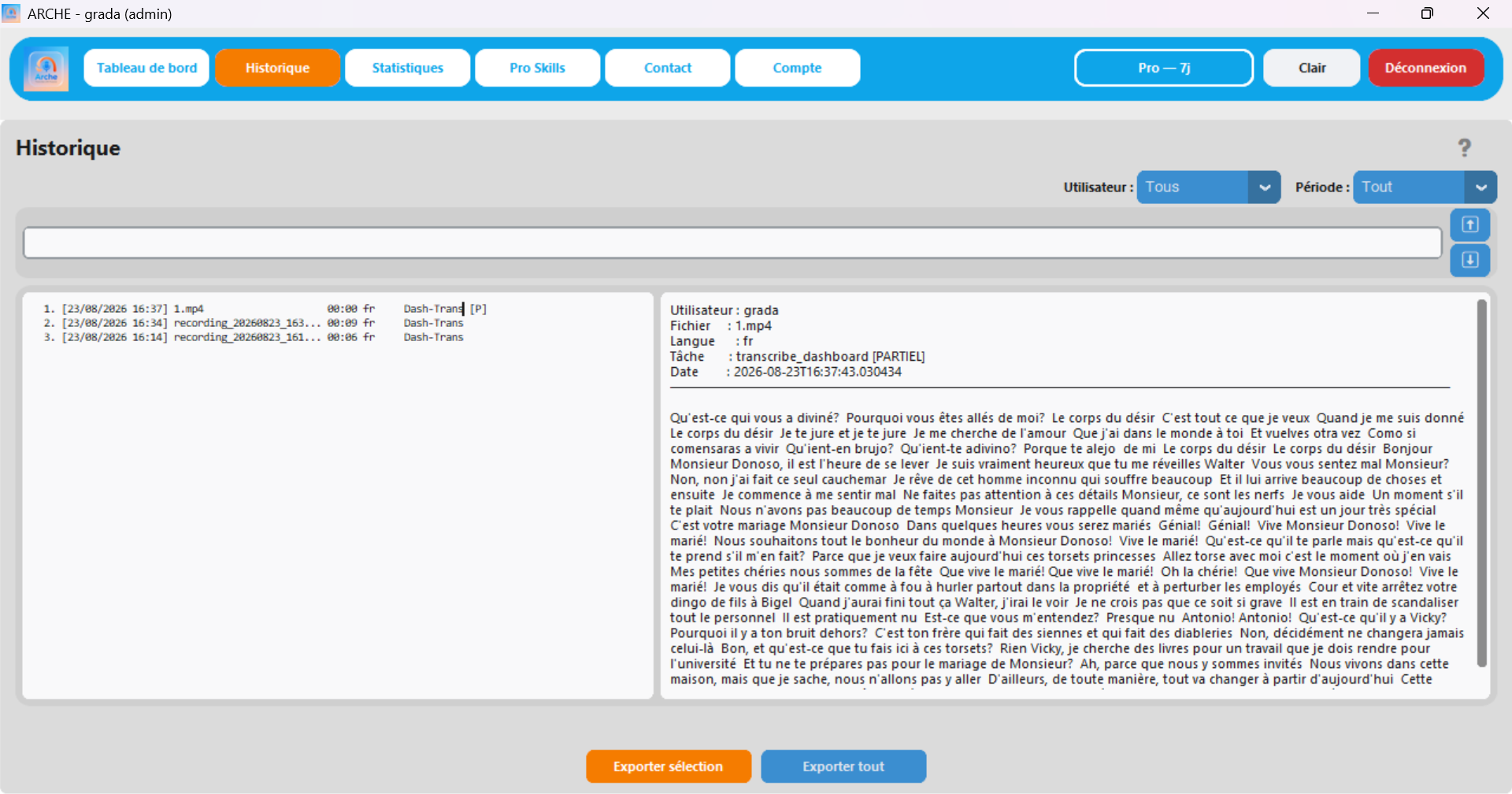This screenshot has height=794, width=1512.
Task: Open the Tableau de bord tab
Action: coord(146,68)
